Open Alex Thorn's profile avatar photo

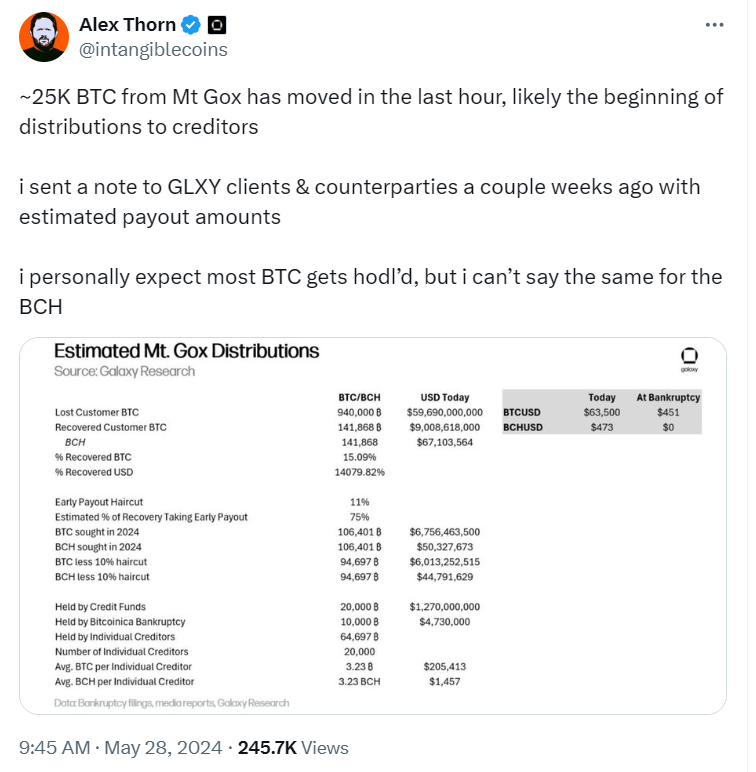tap(44, 37)
